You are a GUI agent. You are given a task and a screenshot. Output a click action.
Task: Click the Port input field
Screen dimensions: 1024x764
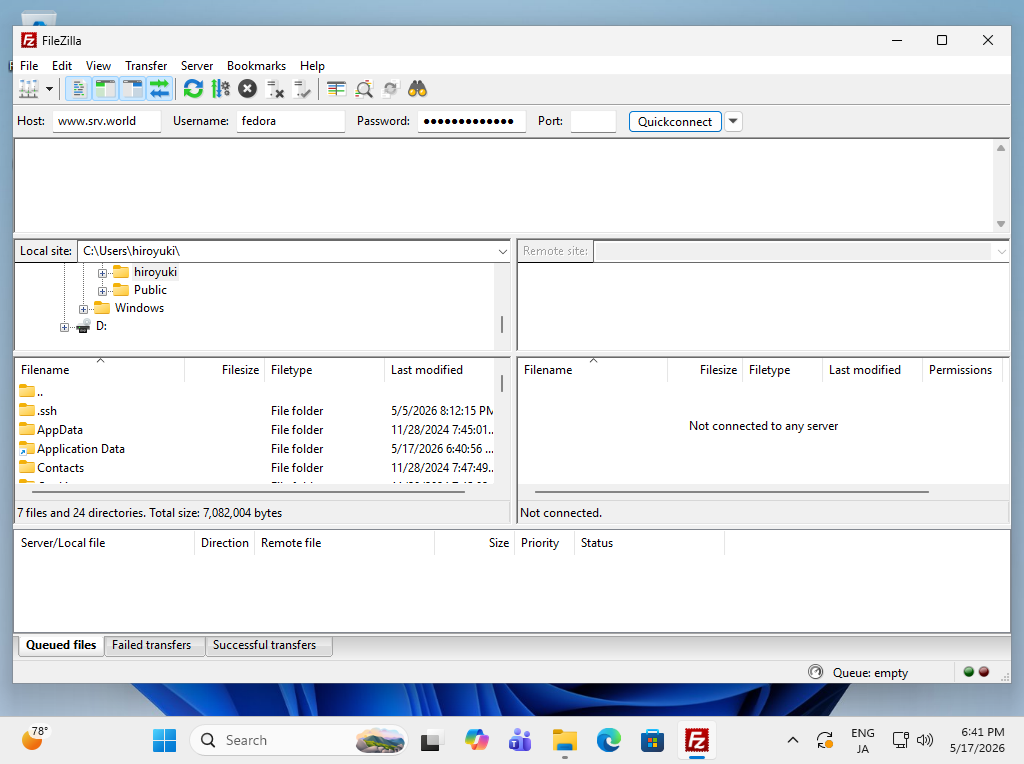593,121
